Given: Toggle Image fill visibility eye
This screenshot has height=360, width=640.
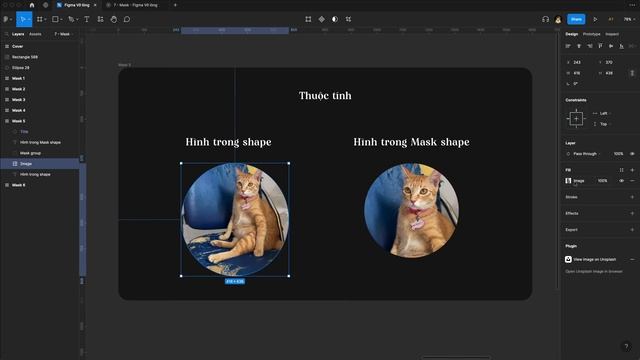Looking at the screenshot, I should (x=621, y=181).
